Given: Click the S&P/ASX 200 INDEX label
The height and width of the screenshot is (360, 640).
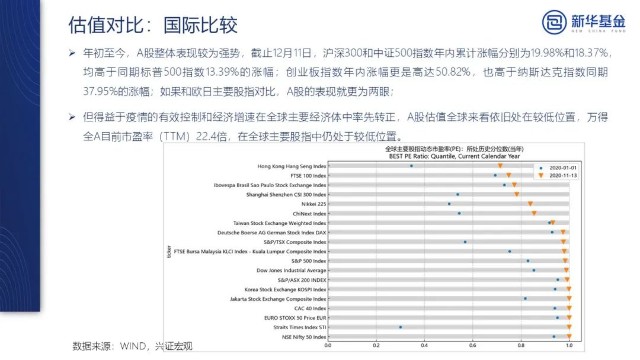Looking at the screenshot, I should 302,280.
